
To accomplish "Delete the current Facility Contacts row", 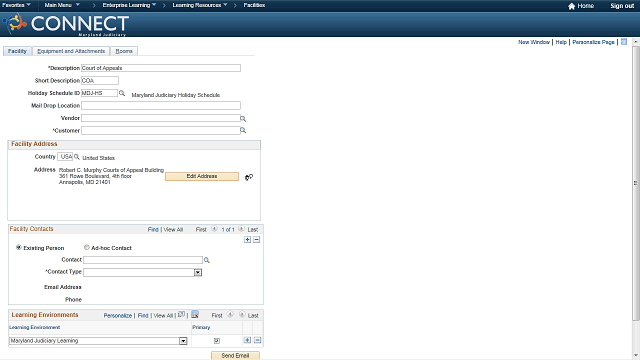I will 256,240.
